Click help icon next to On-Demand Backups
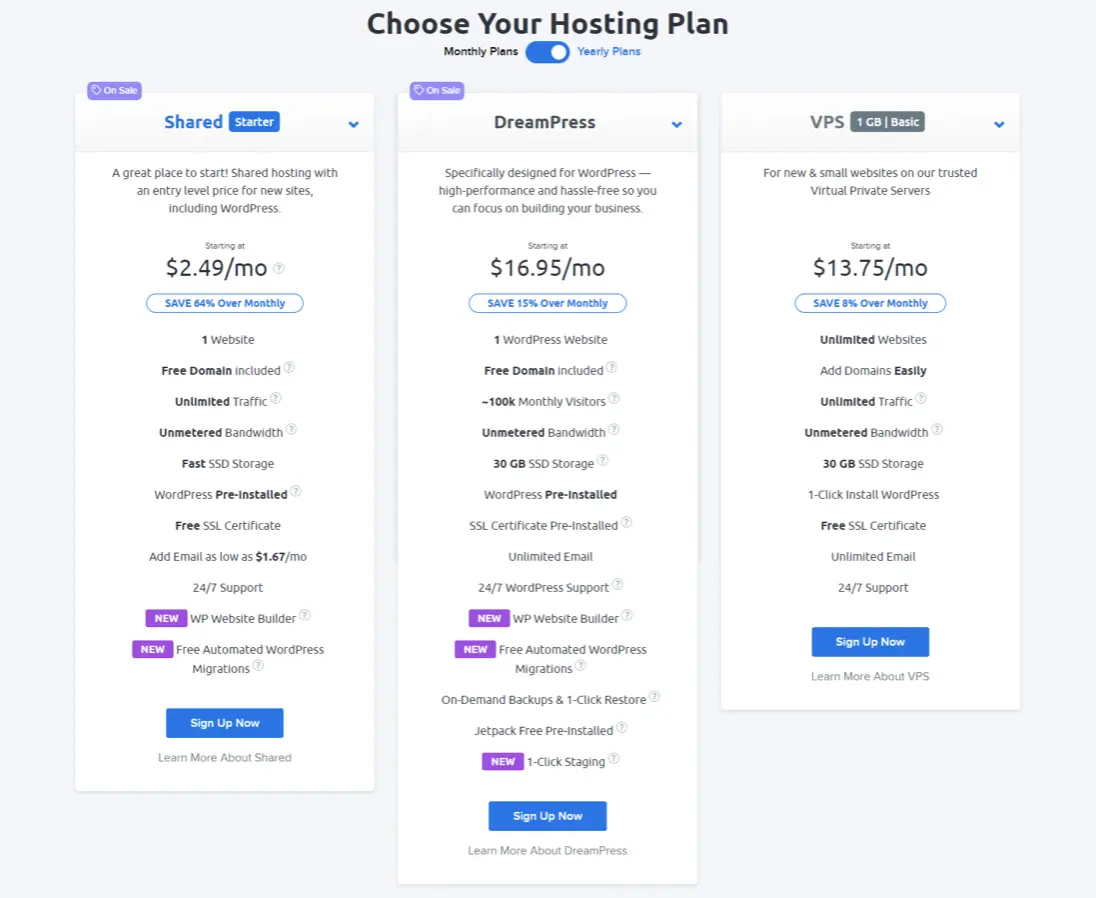 point(654,697)
